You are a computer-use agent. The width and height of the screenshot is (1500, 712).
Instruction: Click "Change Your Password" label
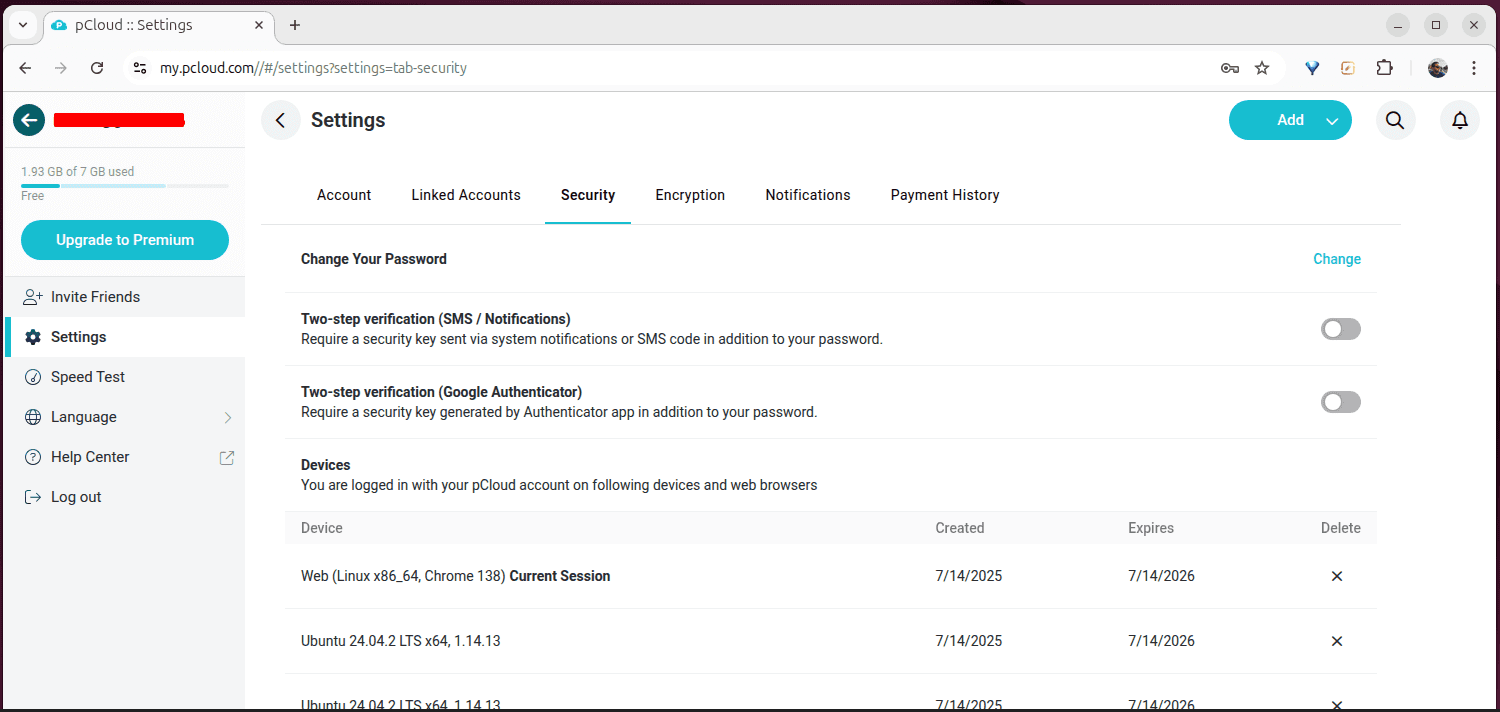(x=374, y=259)
